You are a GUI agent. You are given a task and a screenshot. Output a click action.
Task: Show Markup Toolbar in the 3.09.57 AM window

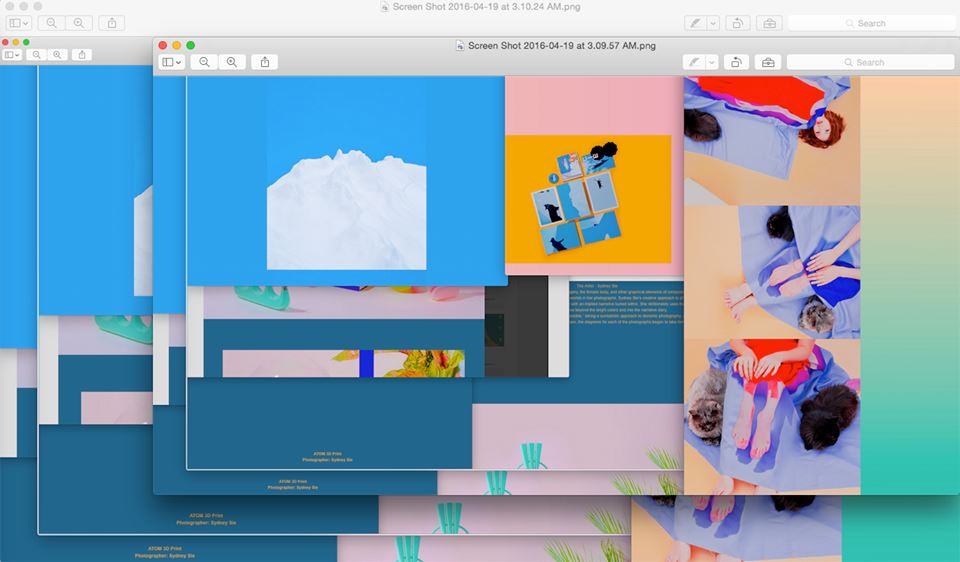click(768, 62)
